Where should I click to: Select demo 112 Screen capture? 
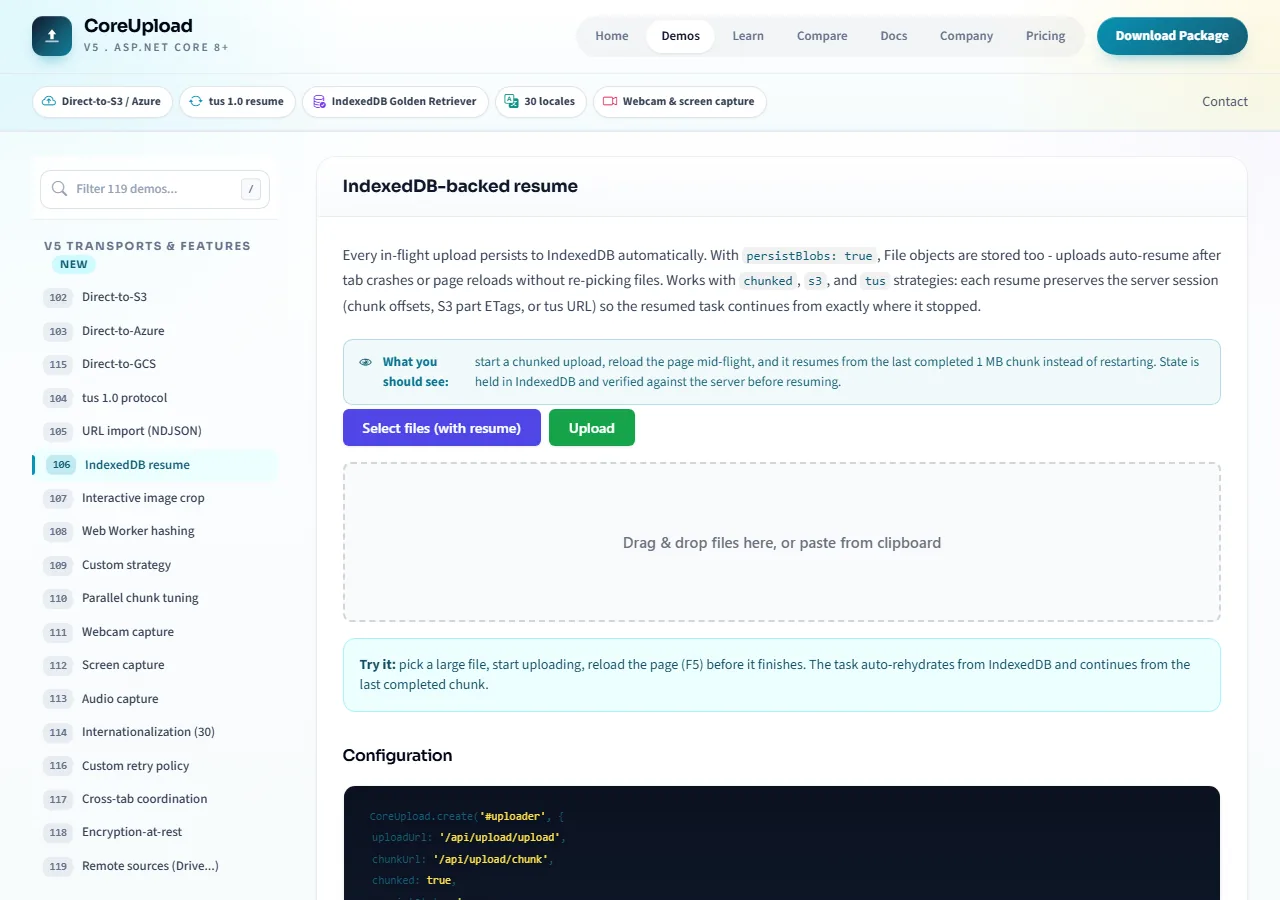pos(155,665)
